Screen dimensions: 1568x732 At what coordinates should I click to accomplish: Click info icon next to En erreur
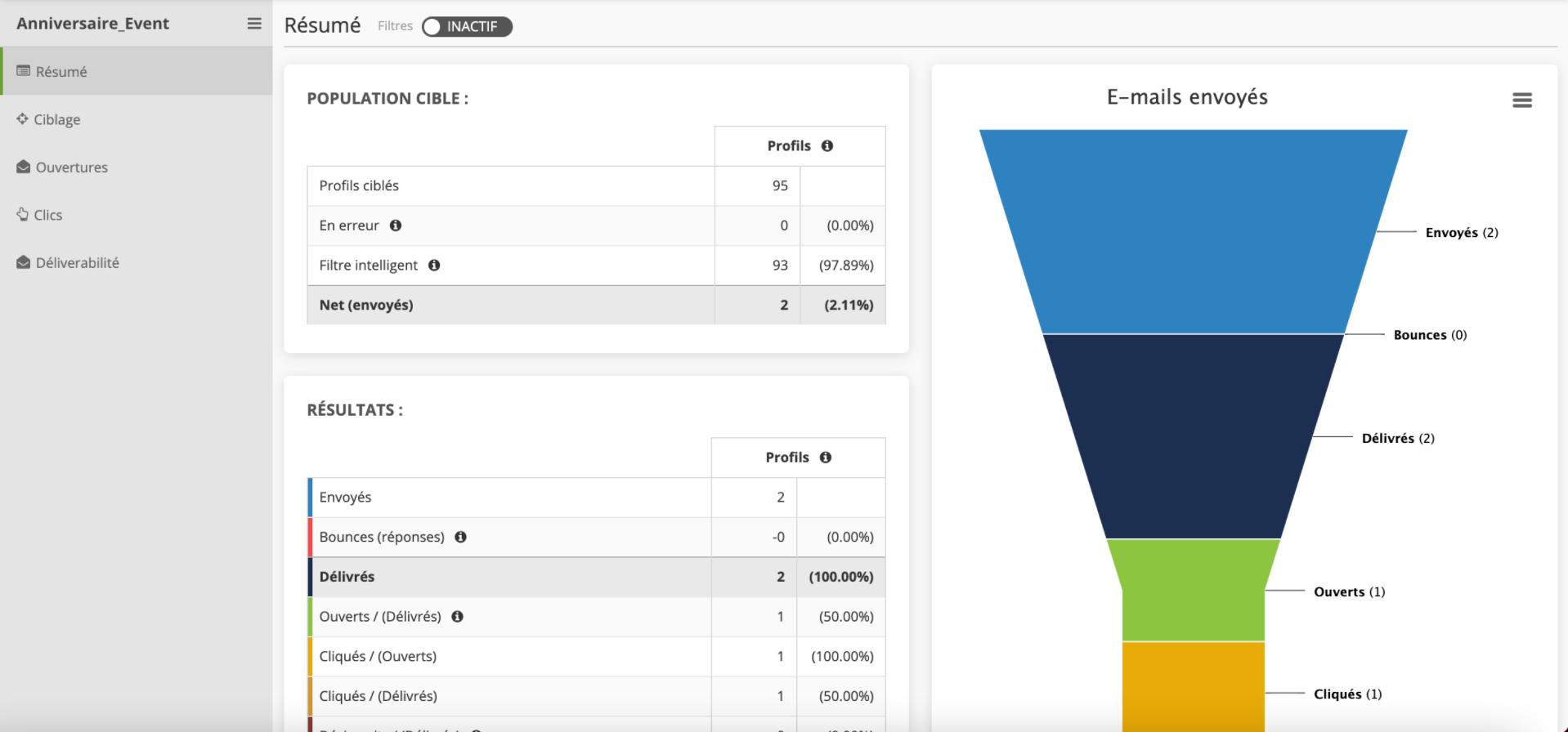click(x=396, y=225)
